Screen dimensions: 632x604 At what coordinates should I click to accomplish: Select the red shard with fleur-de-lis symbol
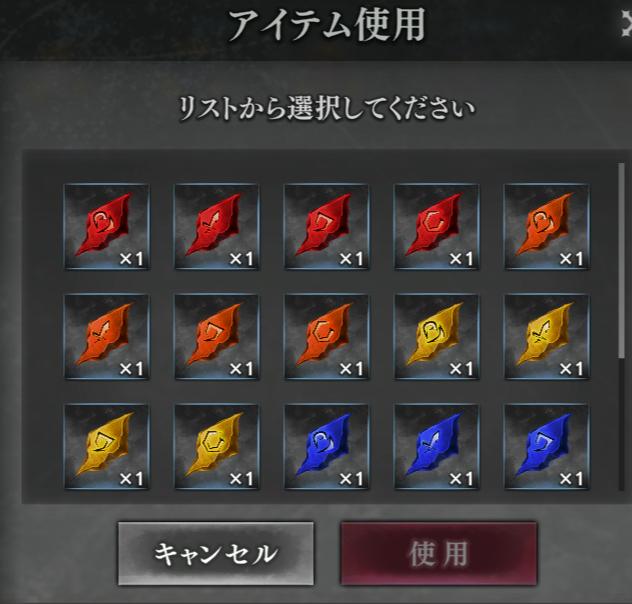217,226
